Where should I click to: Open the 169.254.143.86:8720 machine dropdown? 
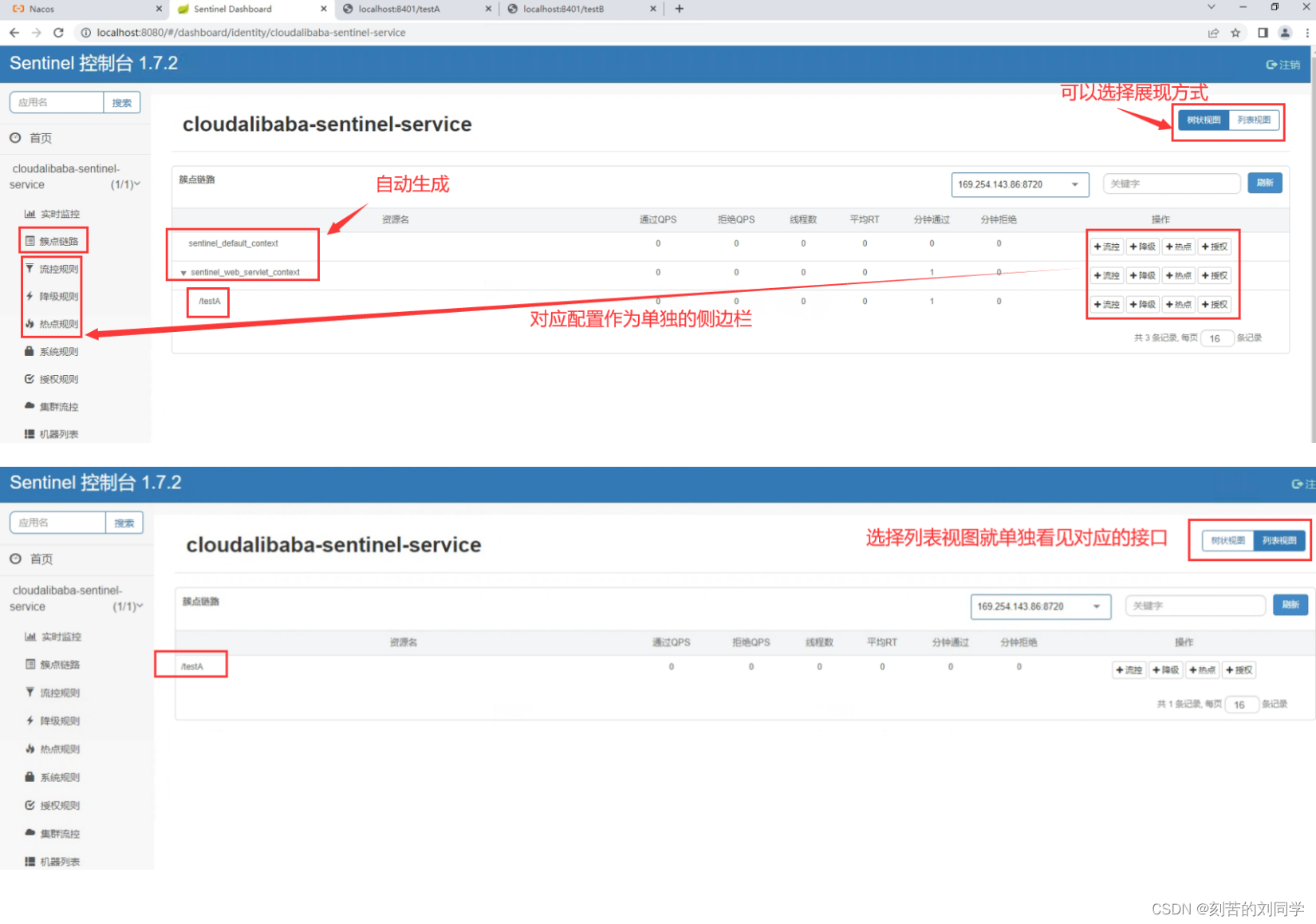click(1019, 184)
